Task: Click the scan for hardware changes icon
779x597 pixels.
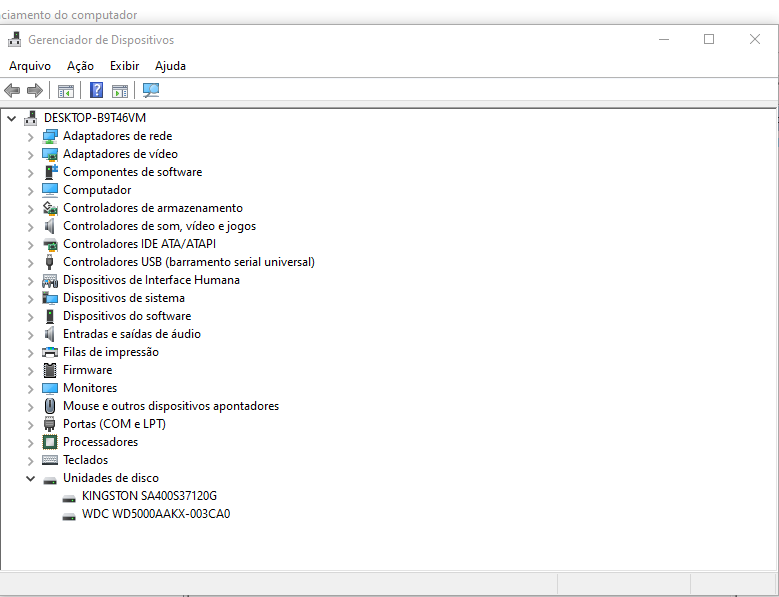Action: [x=151, y=90]
